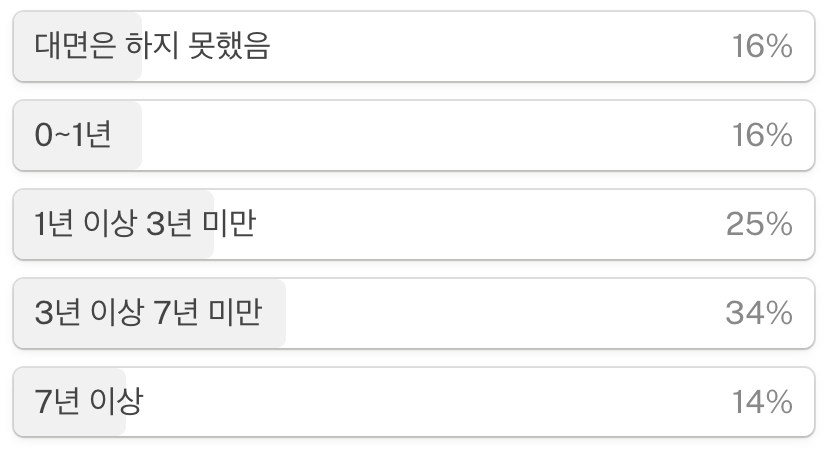This screenshot has width=834, height=452.
Task: Click the gray progress fill of '7년 이상'
Action: (70, 402)
